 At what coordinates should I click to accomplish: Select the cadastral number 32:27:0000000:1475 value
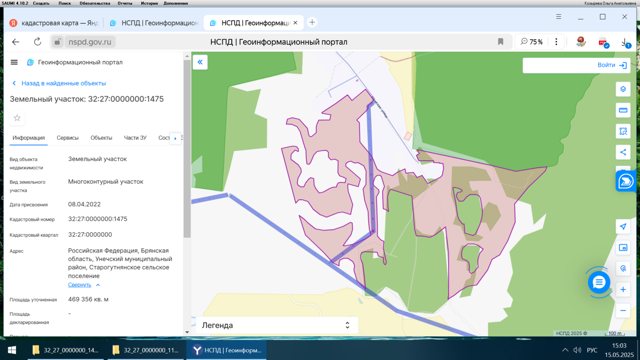pyautogui.click(x=98, y=219)
